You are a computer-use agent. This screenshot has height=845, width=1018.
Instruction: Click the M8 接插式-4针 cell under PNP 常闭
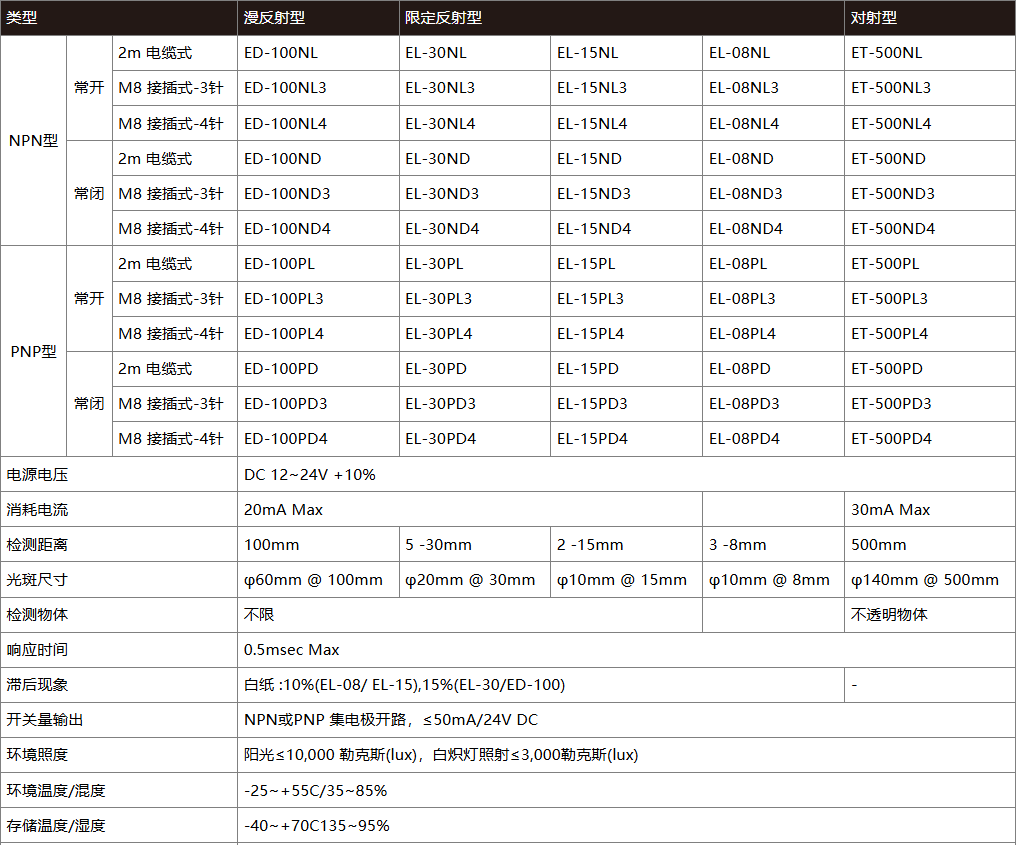(x=172, y=438)
